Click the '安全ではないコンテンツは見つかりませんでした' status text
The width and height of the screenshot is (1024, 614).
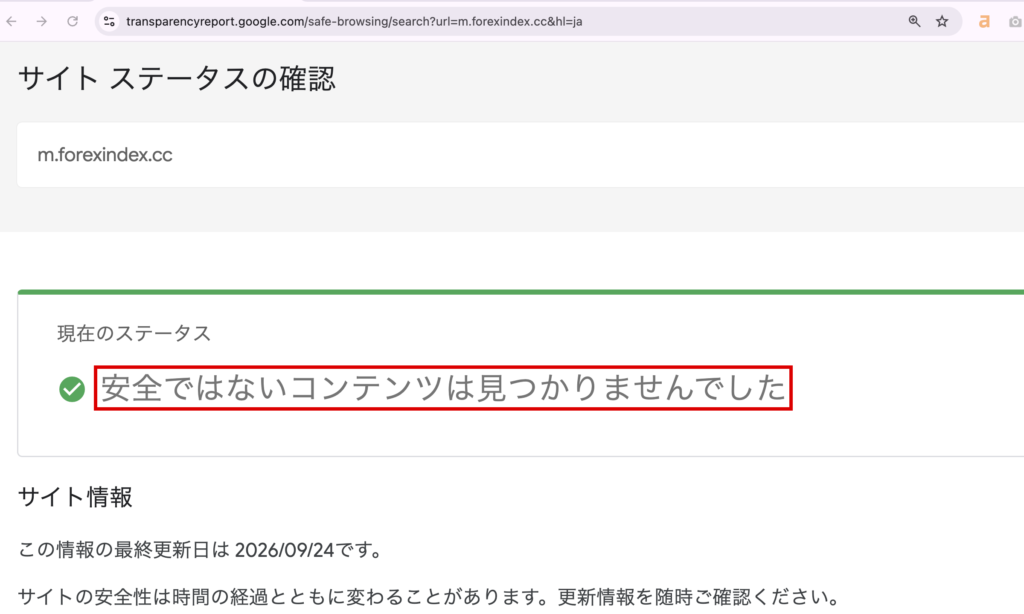443,388
